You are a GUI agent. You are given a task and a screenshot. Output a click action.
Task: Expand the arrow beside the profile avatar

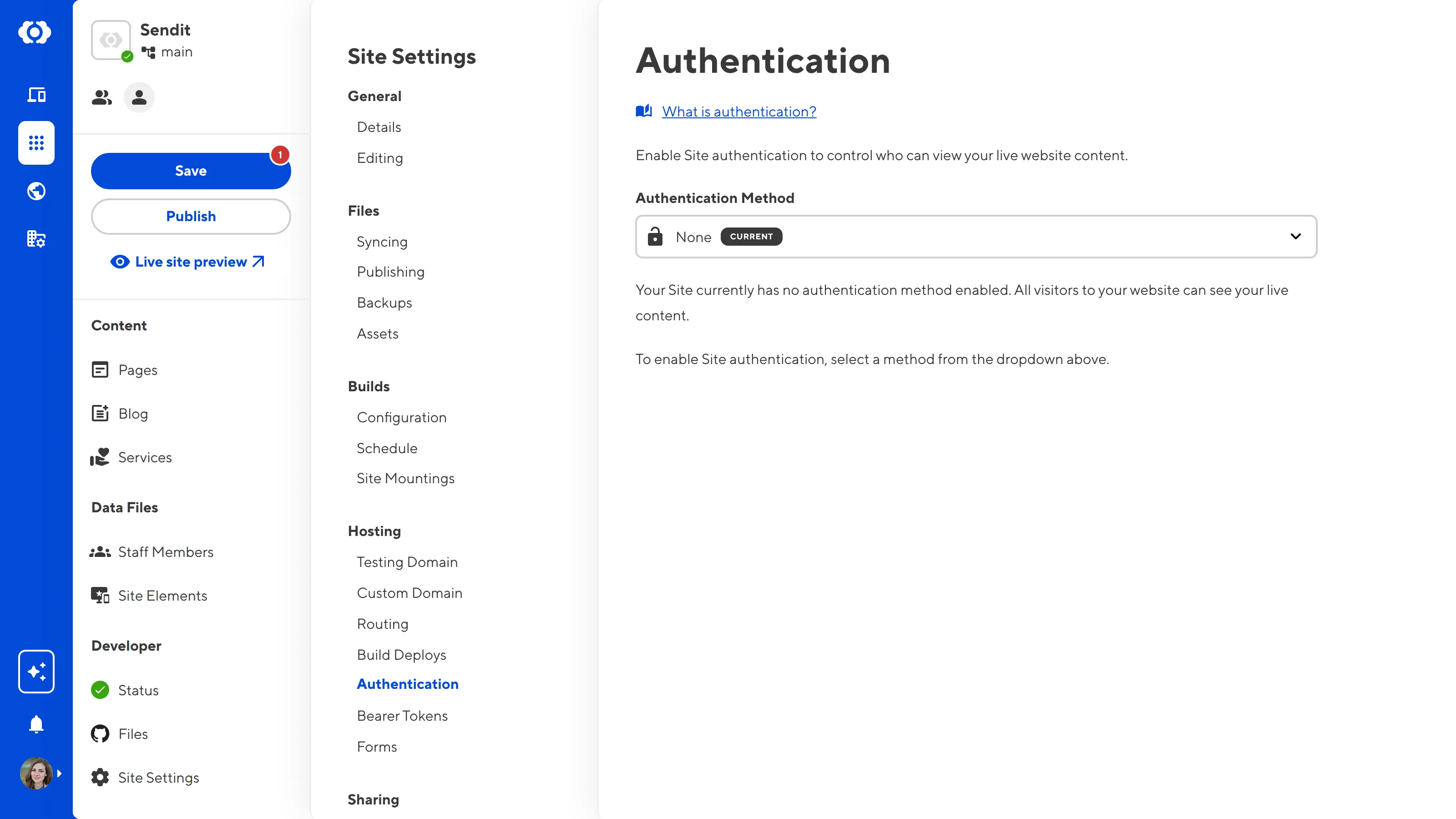coord(59,773)
